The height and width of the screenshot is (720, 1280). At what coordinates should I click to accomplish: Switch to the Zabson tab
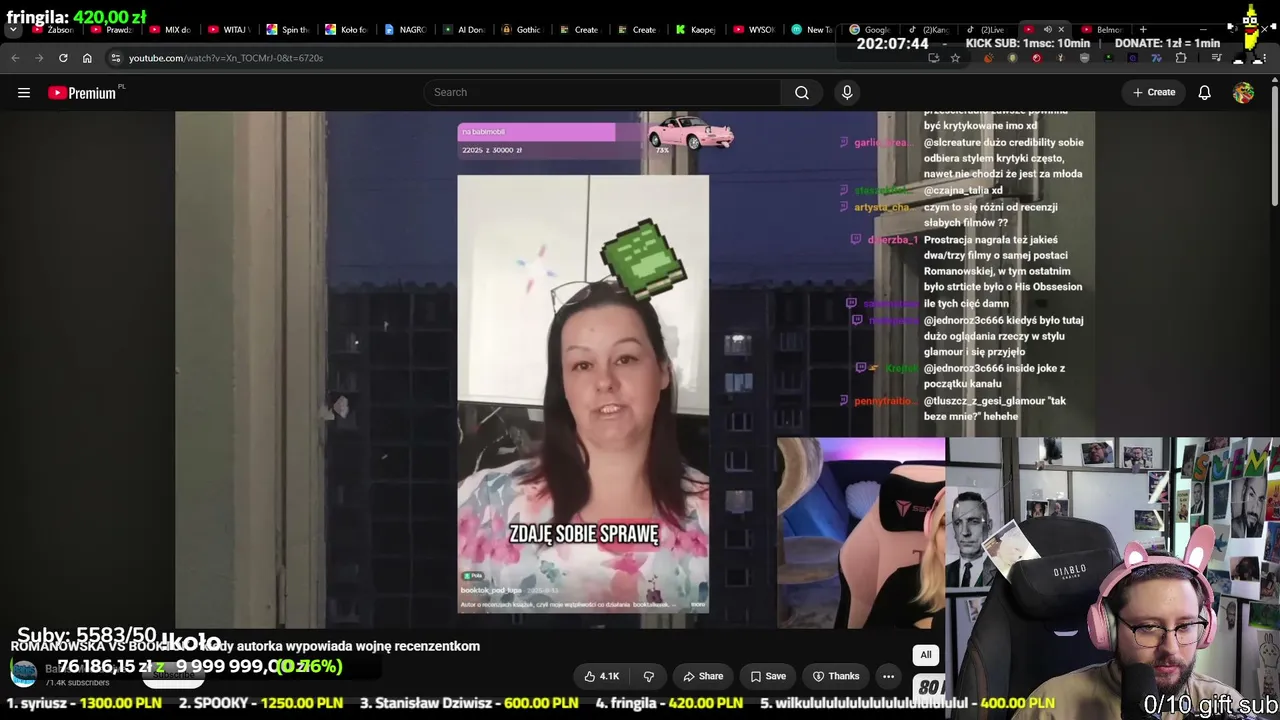(54, 30)
